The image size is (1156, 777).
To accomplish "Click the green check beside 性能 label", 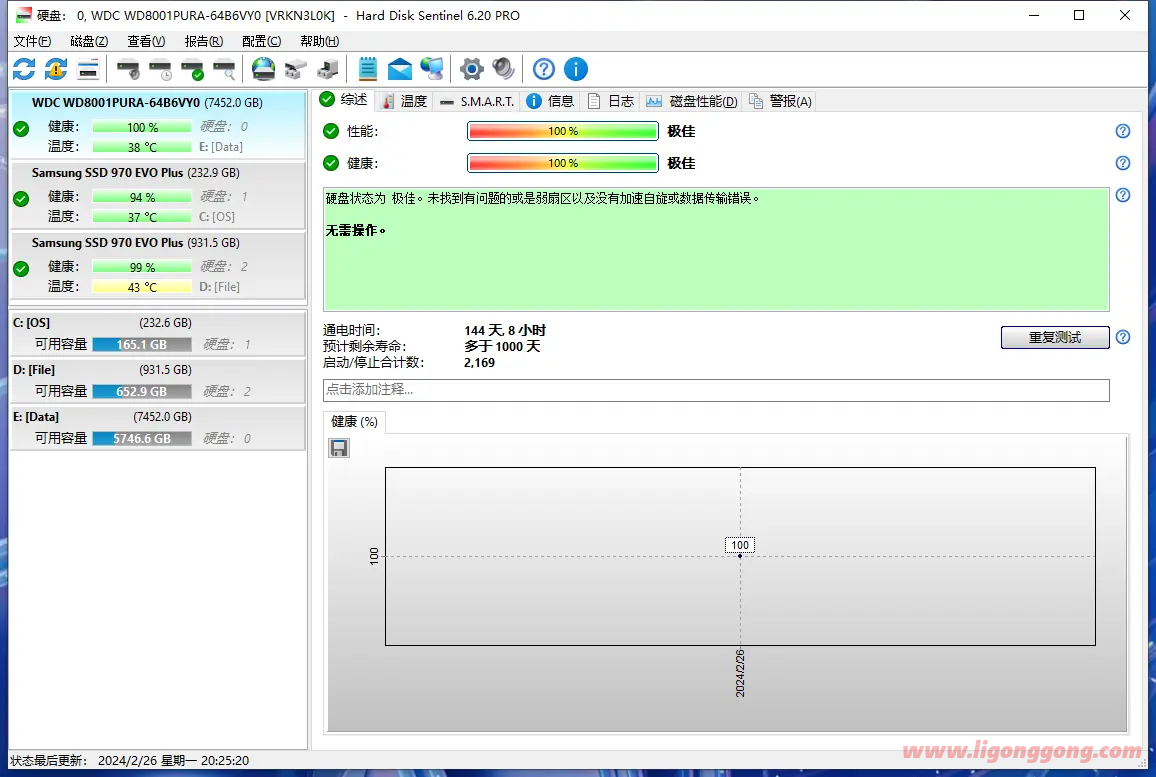I will [331, 131].
